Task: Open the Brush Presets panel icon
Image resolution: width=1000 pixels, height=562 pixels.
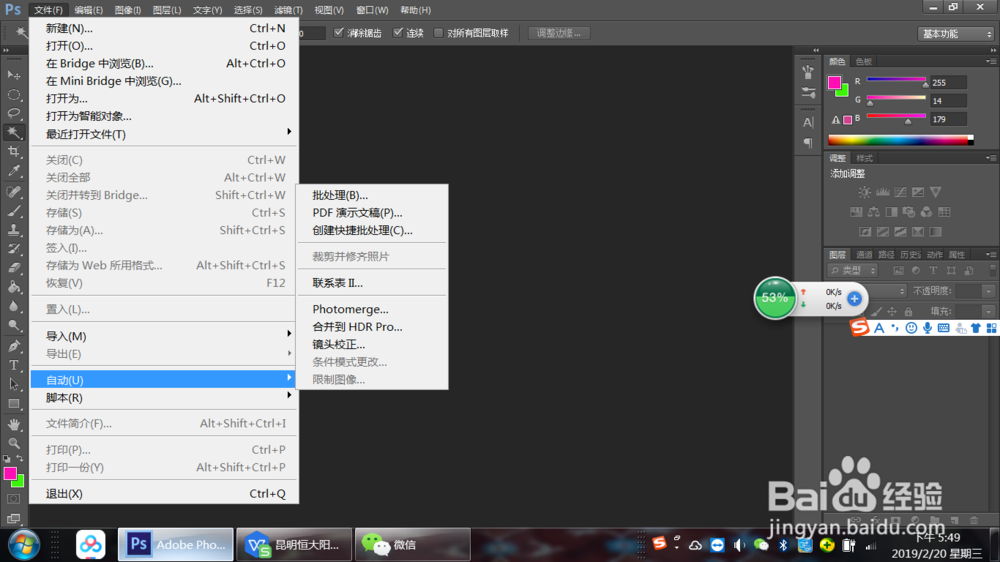Action: tap(808, 92)
